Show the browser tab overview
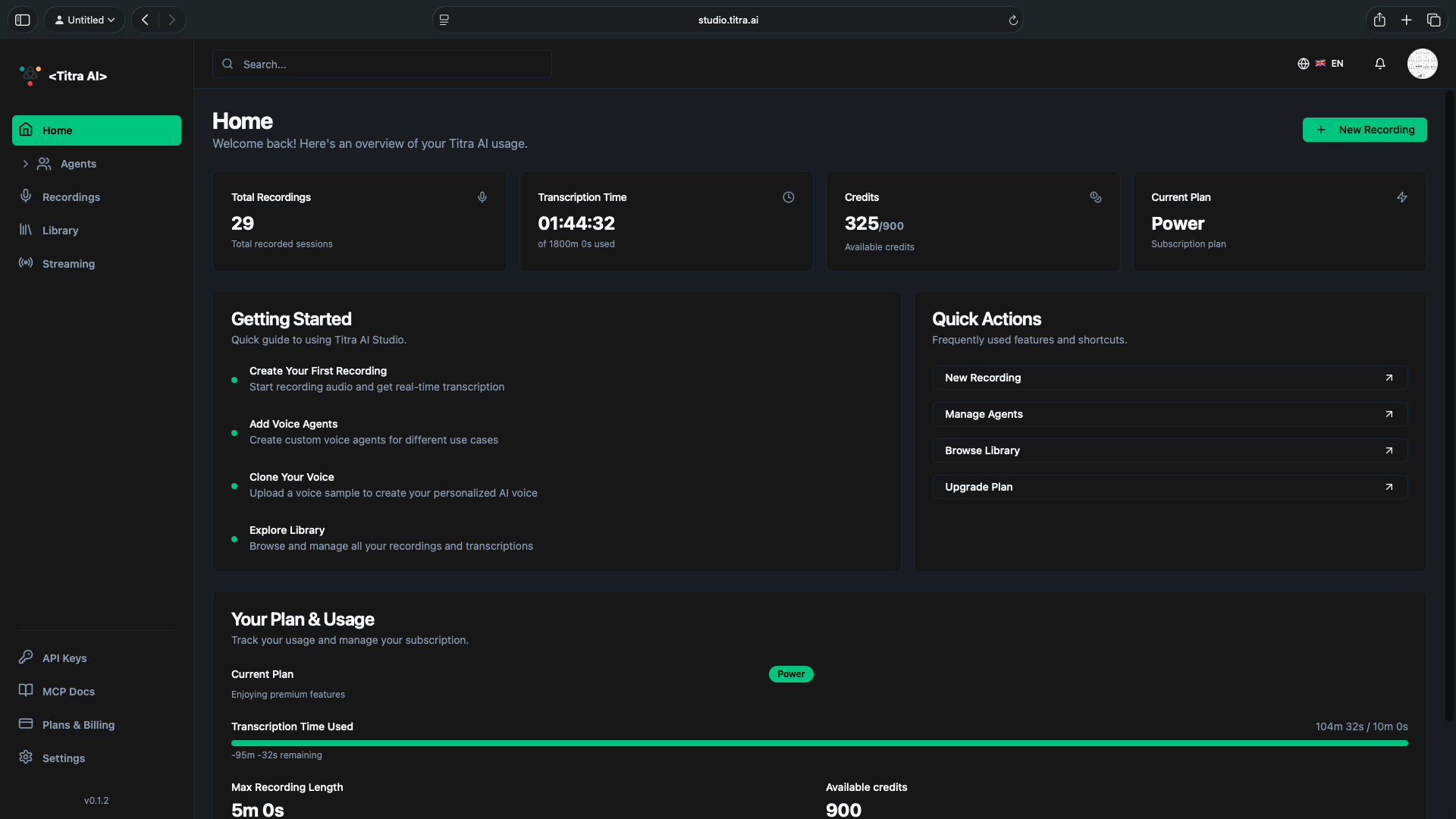The width and height of the screenshot is (1456, 819). [1434, 20]
